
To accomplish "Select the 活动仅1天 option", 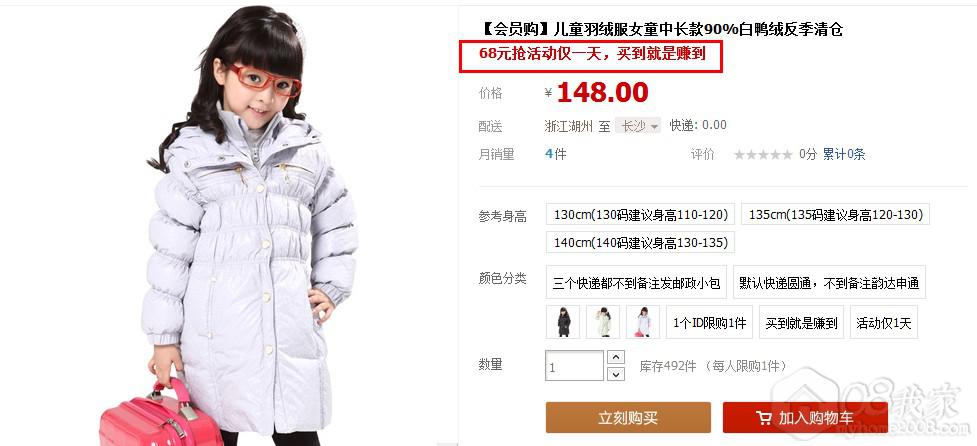I will coord(884,323).
